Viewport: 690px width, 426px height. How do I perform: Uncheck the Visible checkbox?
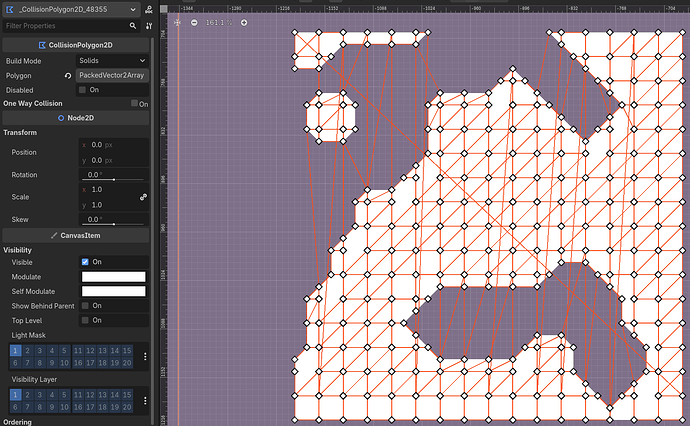pos(85,262)
